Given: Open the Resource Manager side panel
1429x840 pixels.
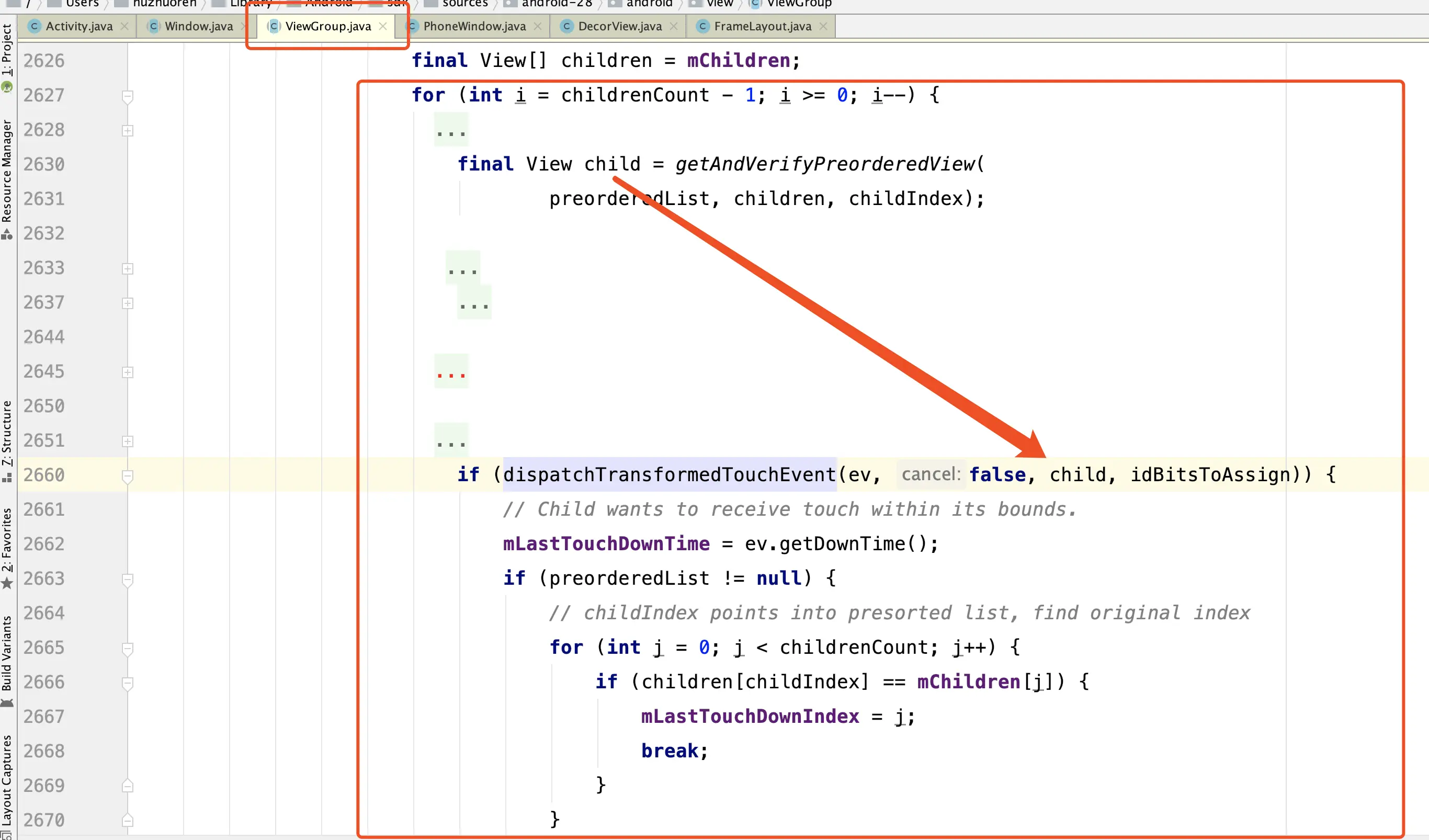Looking at the screenshot, I should click(x=6, y=171).
